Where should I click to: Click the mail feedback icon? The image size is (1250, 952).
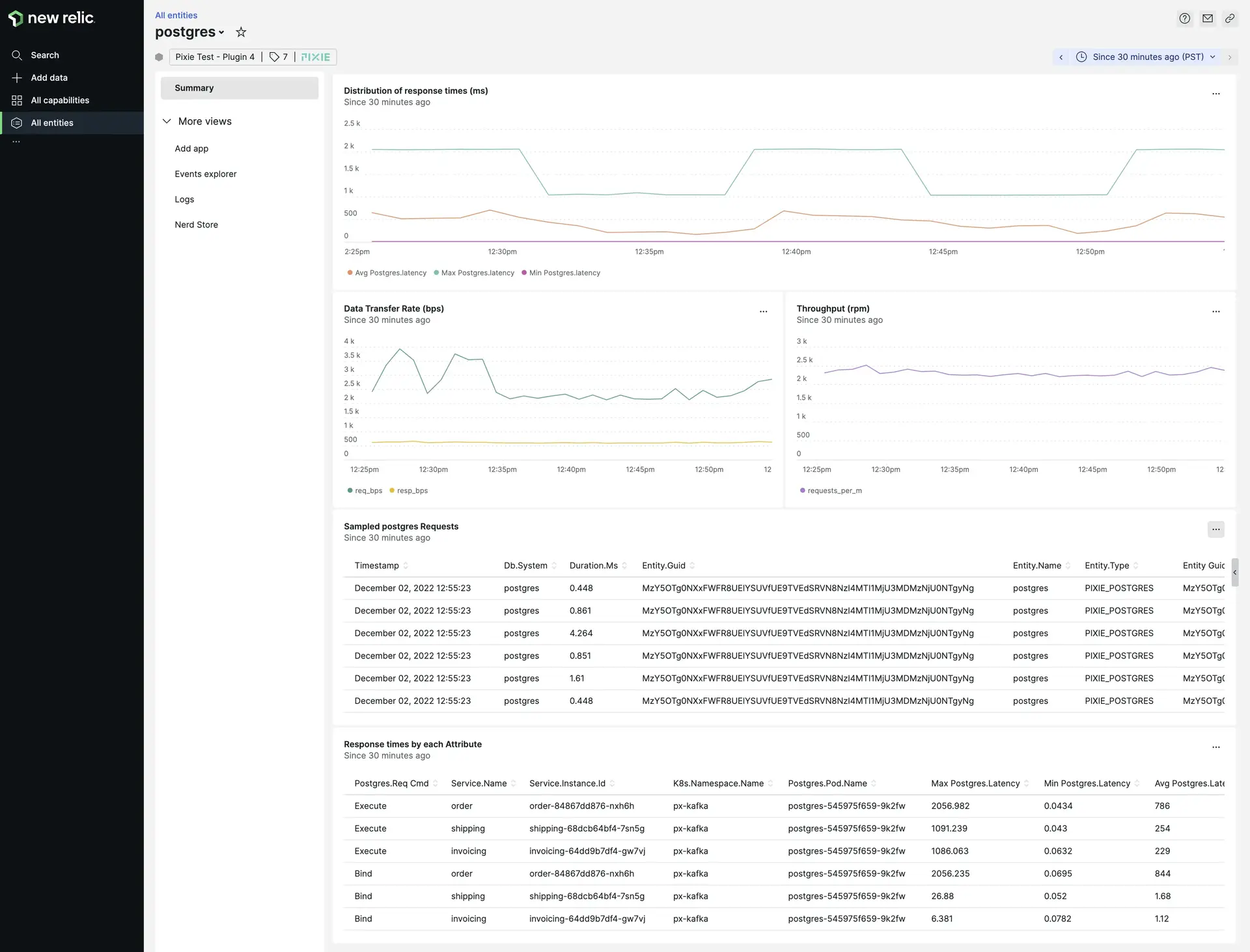[1207, 18]
